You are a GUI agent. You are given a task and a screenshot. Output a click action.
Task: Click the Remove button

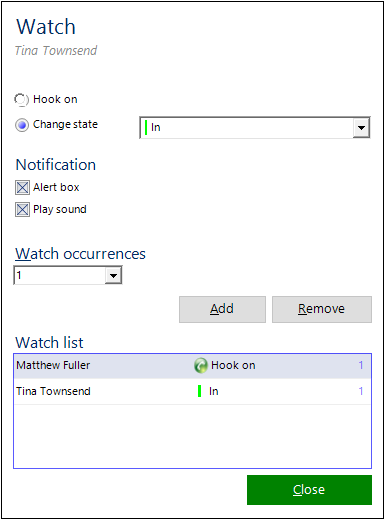click(322, 309)
